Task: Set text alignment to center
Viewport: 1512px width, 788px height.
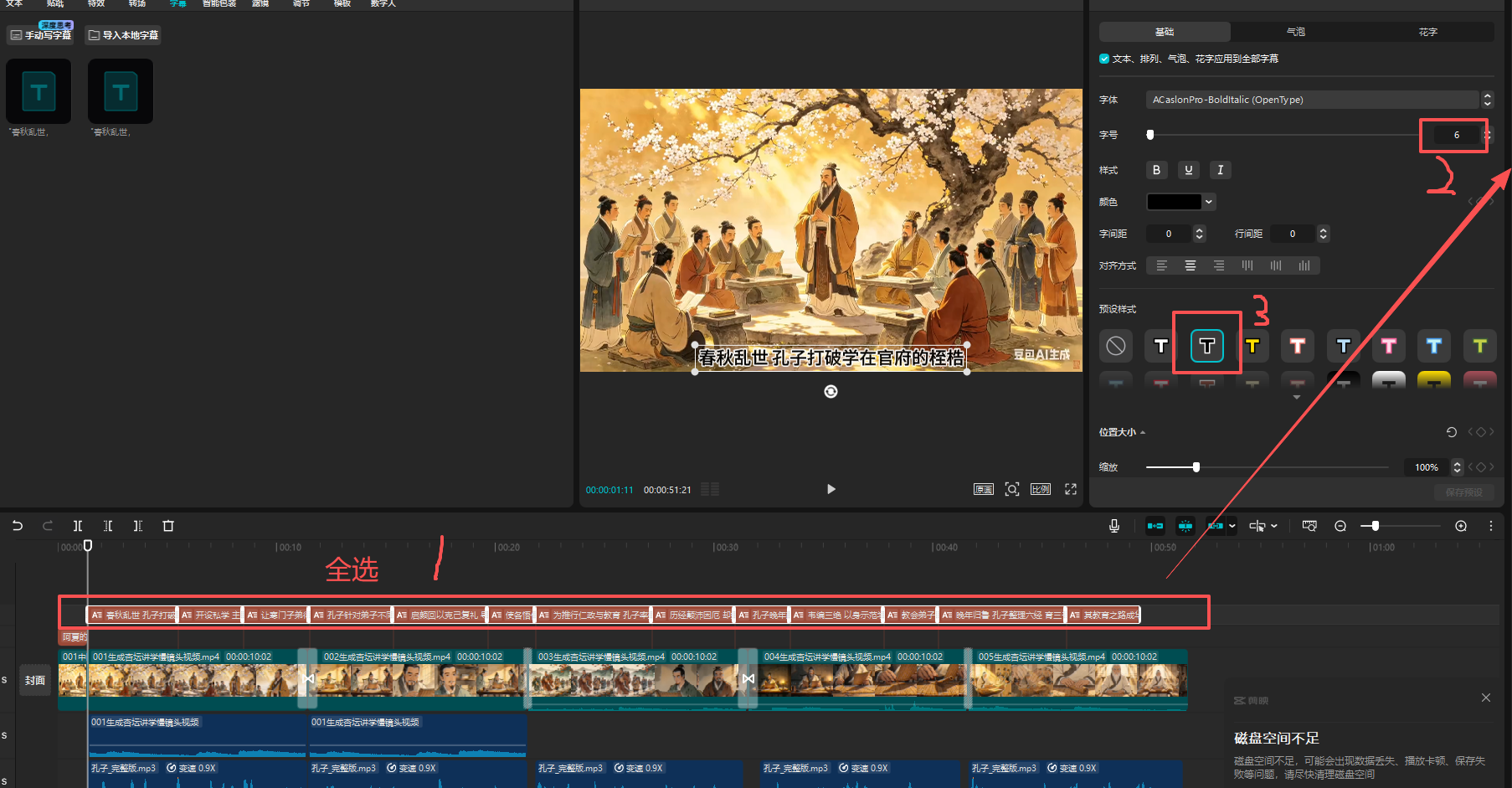Action: coord(1191,265)
